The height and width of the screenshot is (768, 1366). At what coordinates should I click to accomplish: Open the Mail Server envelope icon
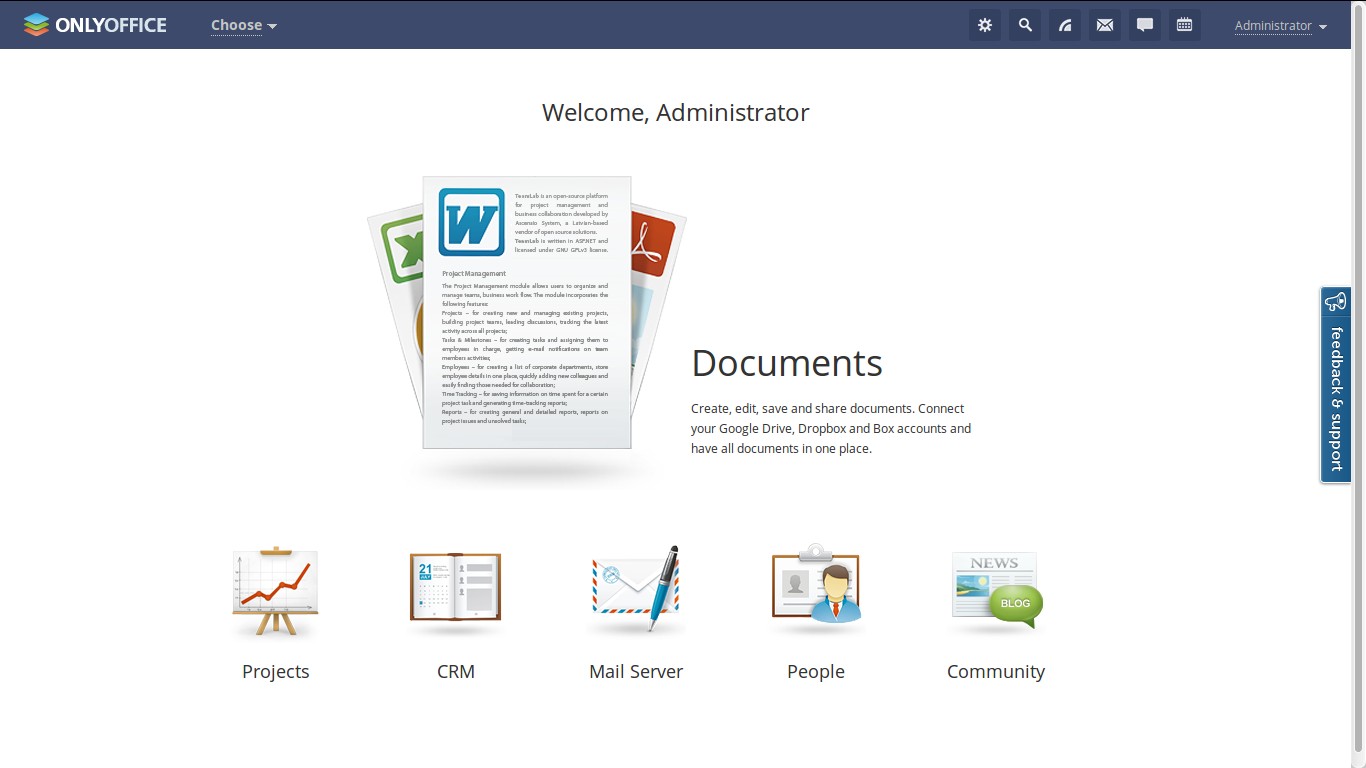click(636, 590)
